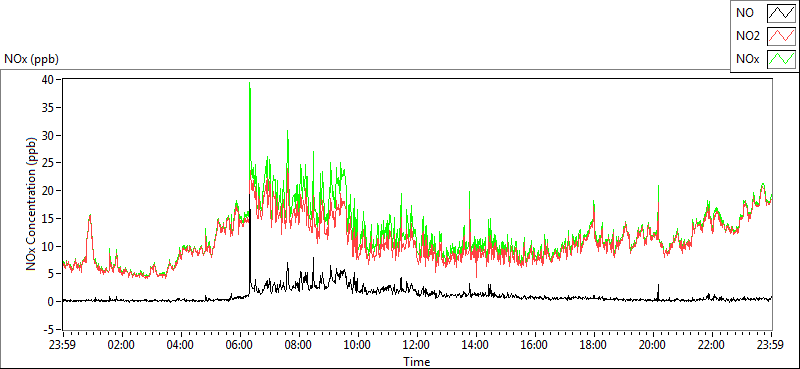The width and height of the screenshot is (800, 369).
Task: Click the NO2 red legend line icon
Action: (x=781, y=36)
